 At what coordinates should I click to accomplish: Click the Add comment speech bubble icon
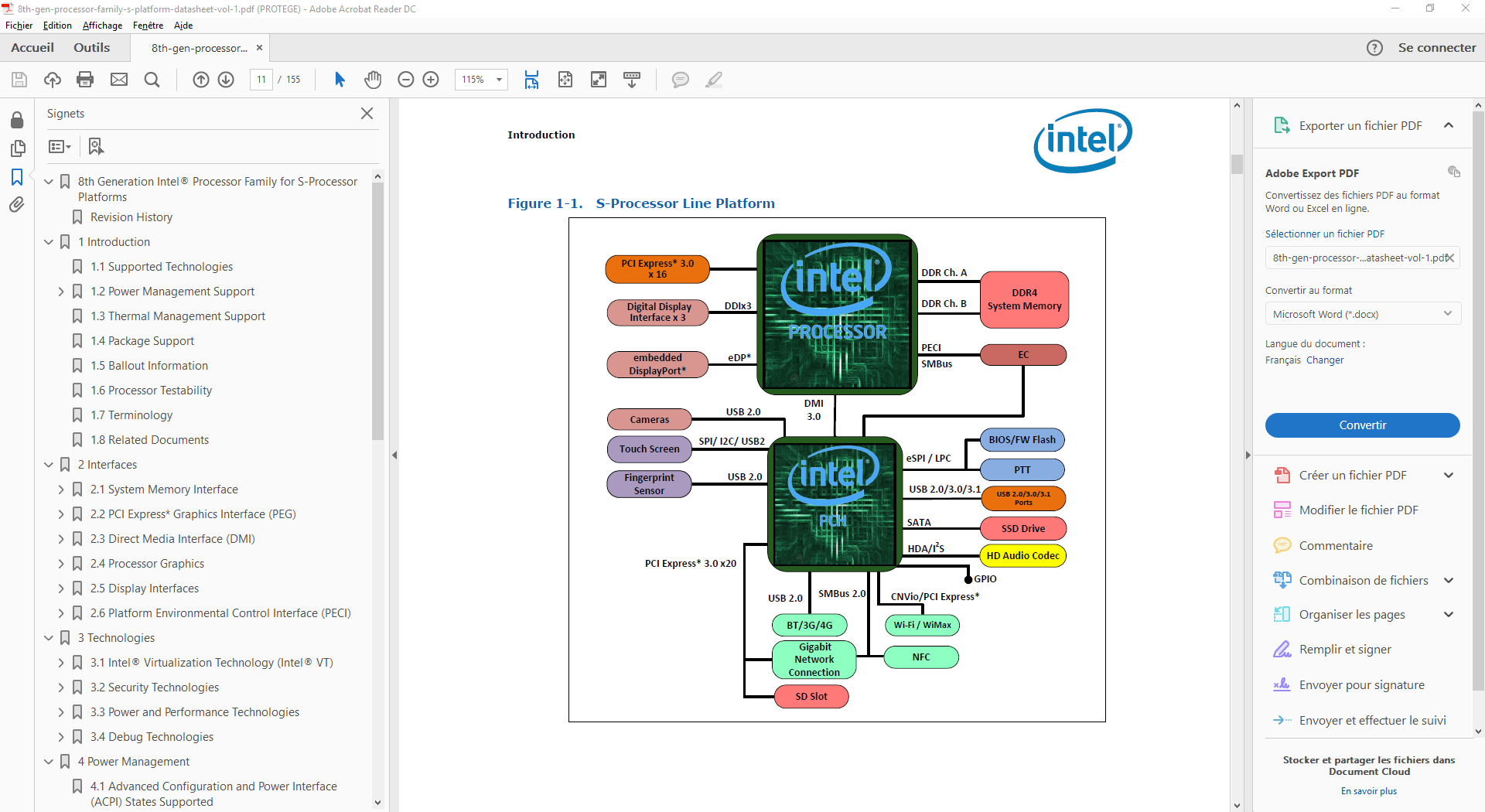(x=680, y=80)
